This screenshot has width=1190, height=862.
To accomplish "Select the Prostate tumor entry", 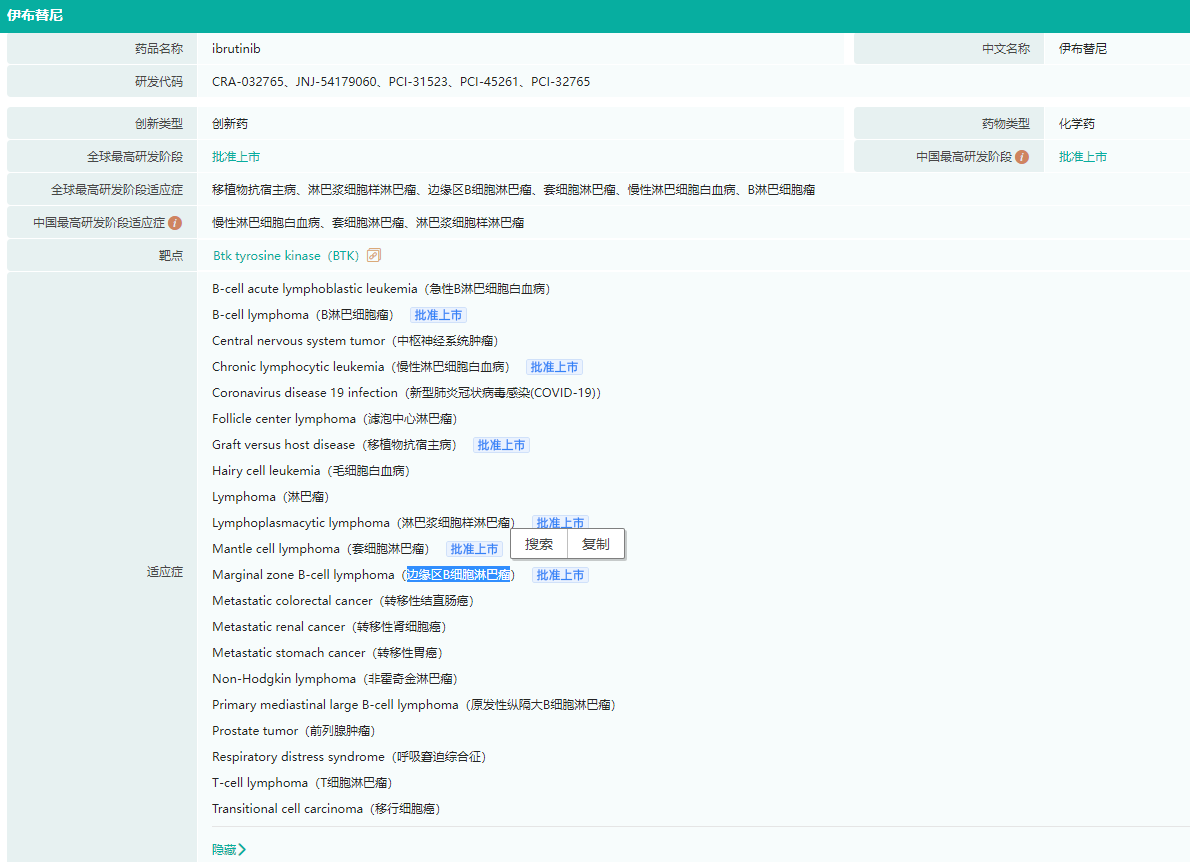I will click(294, 731).
